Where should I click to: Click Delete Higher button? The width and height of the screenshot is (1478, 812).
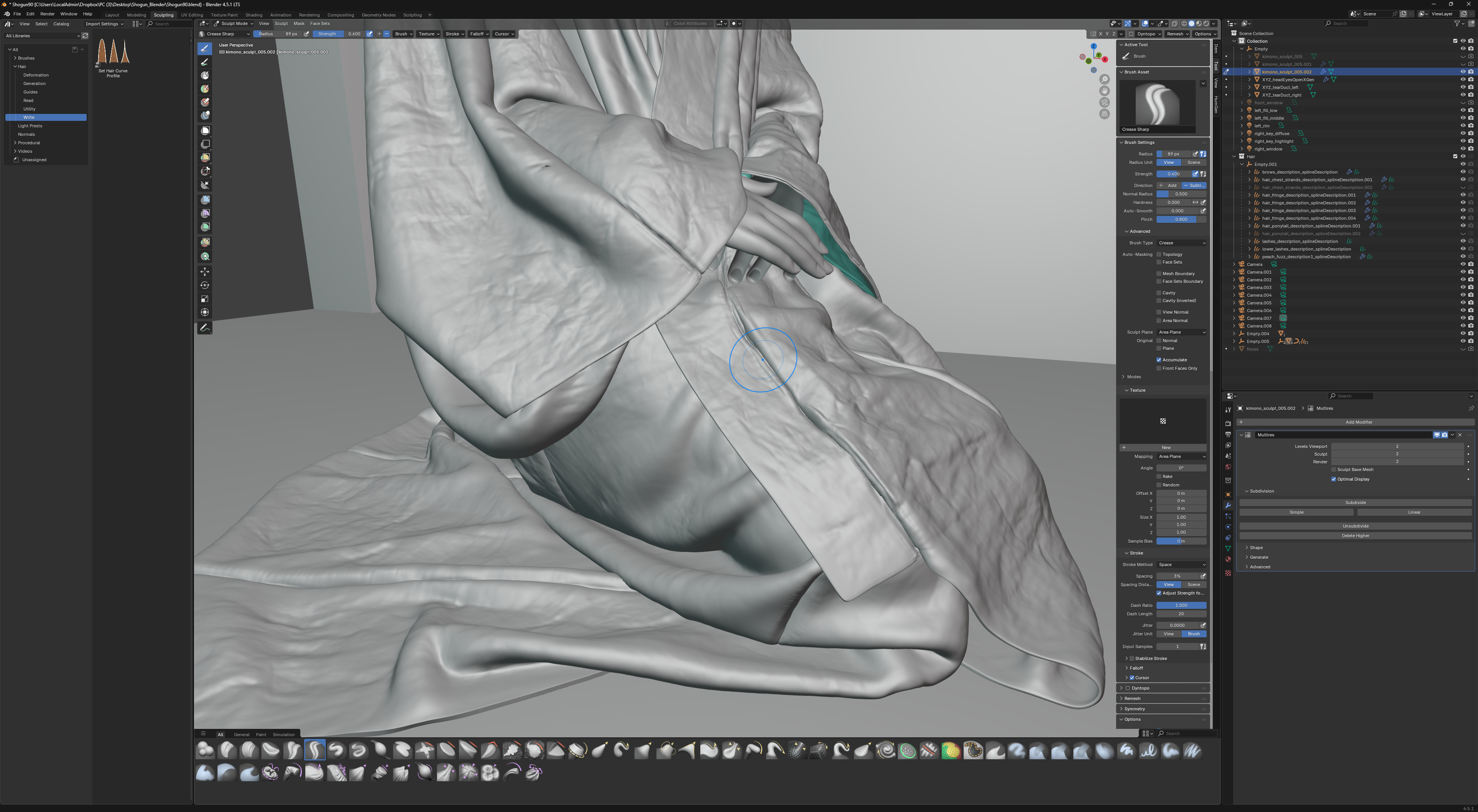tap(1355, 536)
